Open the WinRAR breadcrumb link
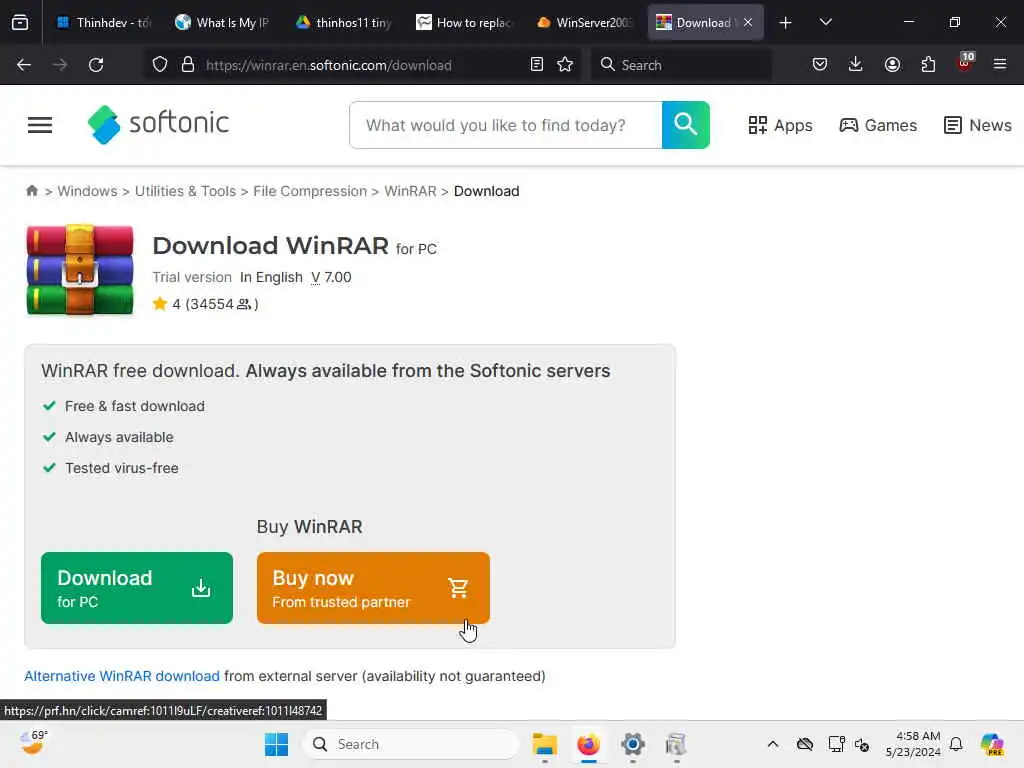Image resolution: width=1024 pixels, height=768 pixels. pos(410,191)
